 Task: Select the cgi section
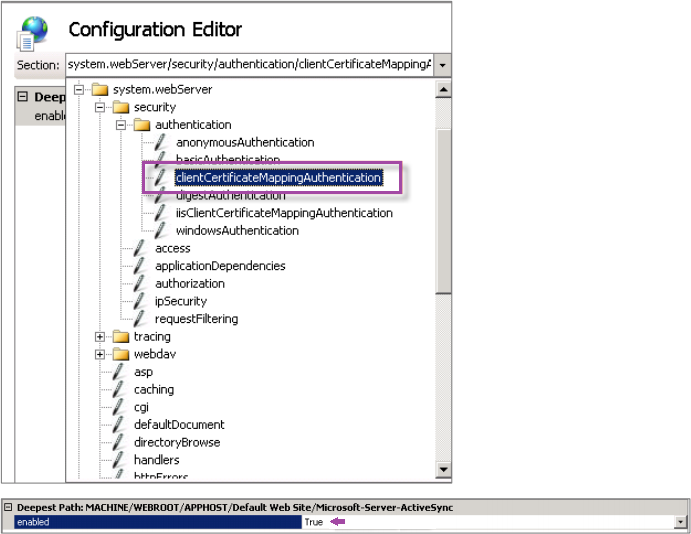(141, 408)
